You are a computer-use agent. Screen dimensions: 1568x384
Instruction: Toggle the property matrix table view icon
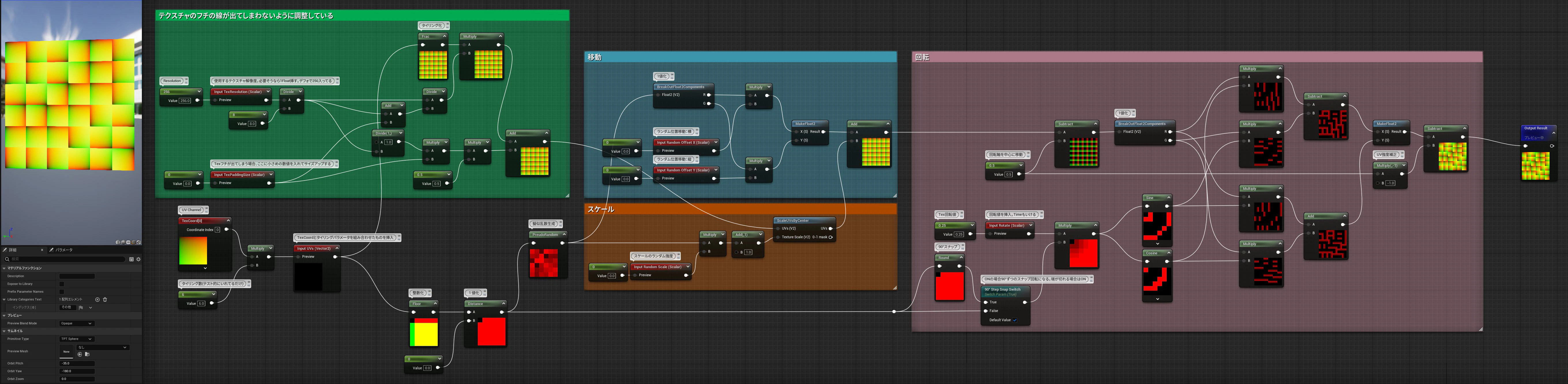click(x=131, y=259)
